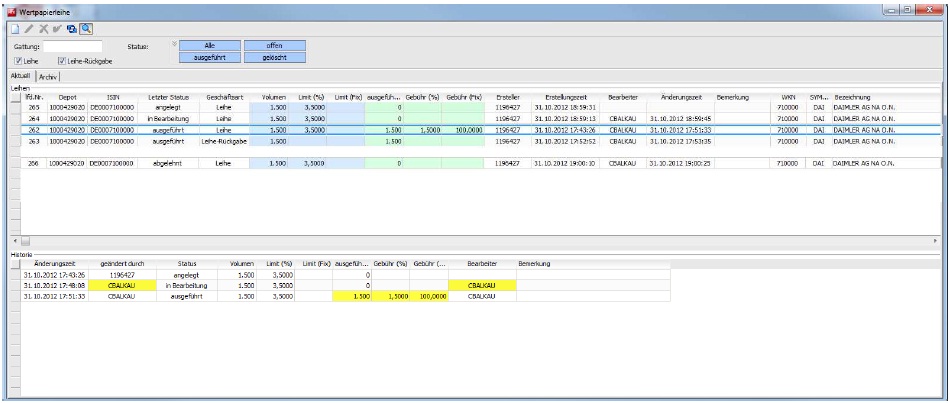Click right arrow of Leihen horizontal scrollbar
Image resolution: width=950 pixels, height=403 pixels.
pyautogui.click(x=935, y=241)
